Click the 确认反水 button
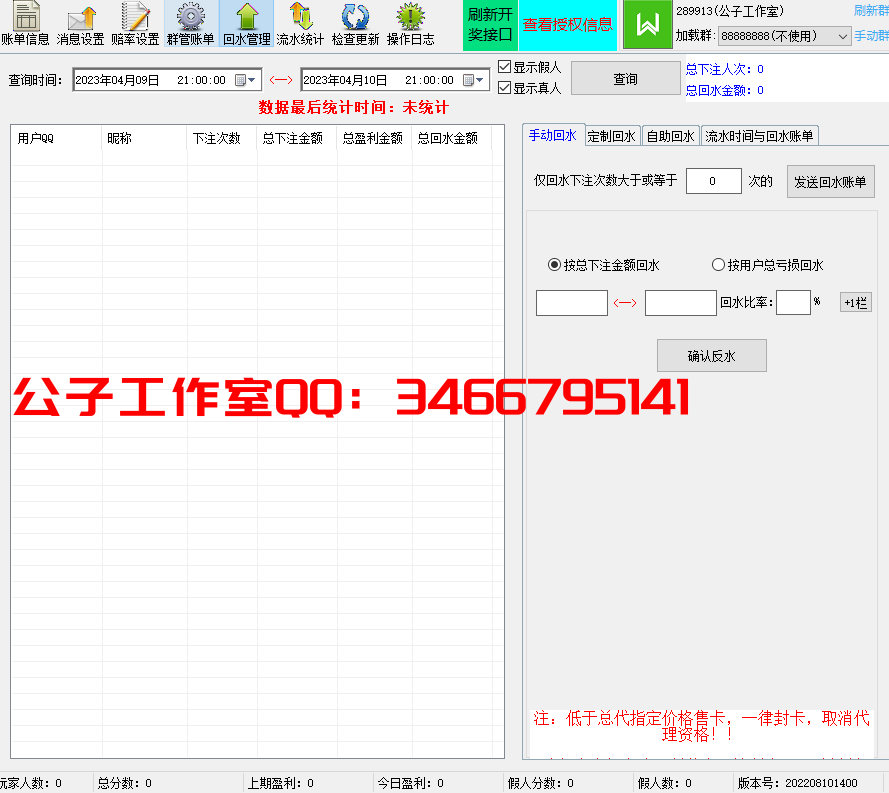The height and width of the screenshot is (793, 889). [712, 356]
